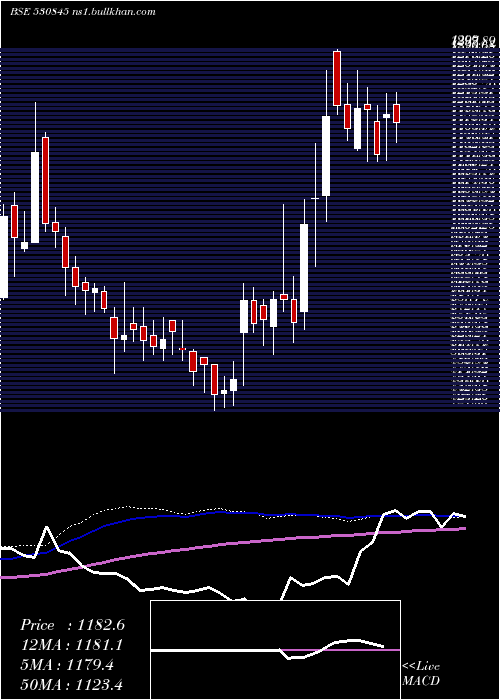
Task: Click the last red candlestick on the right
Action: click(396, 113)
